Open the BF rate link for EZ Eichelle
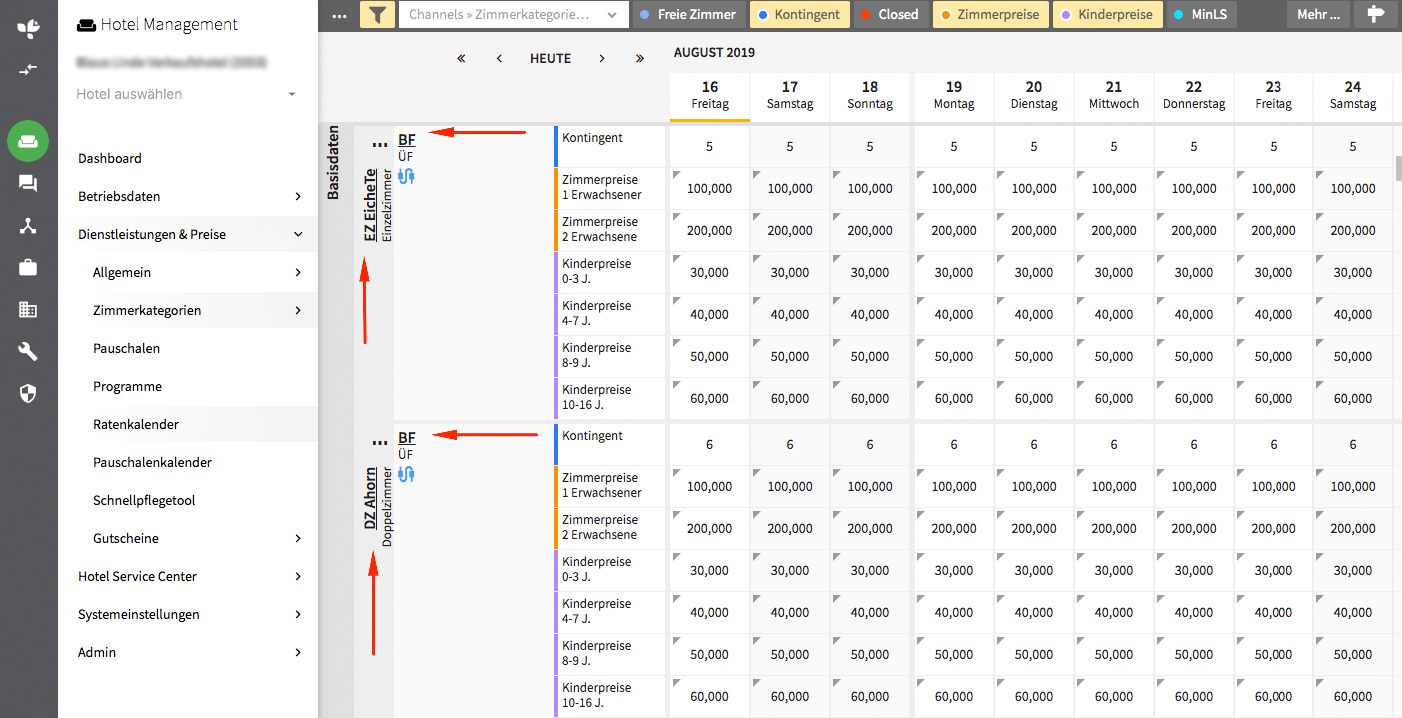 406,140
